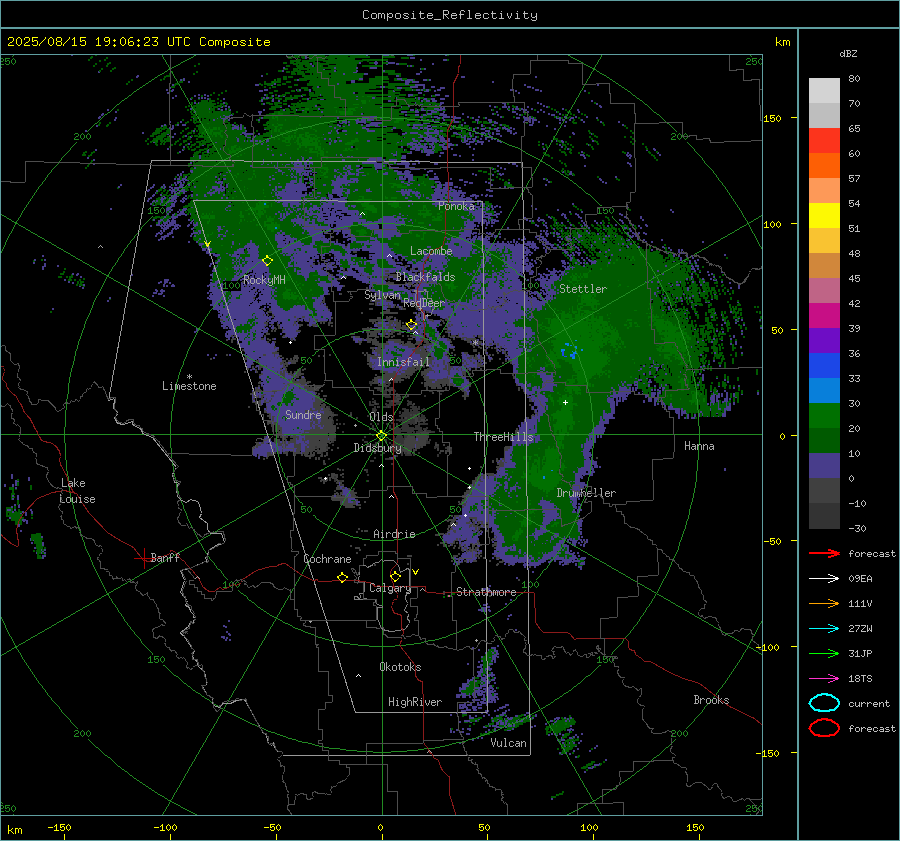This screenshot has width=900, height=841.
Task: Click the yellow diamond marker below Cochrane
Action: pos(342,578)
